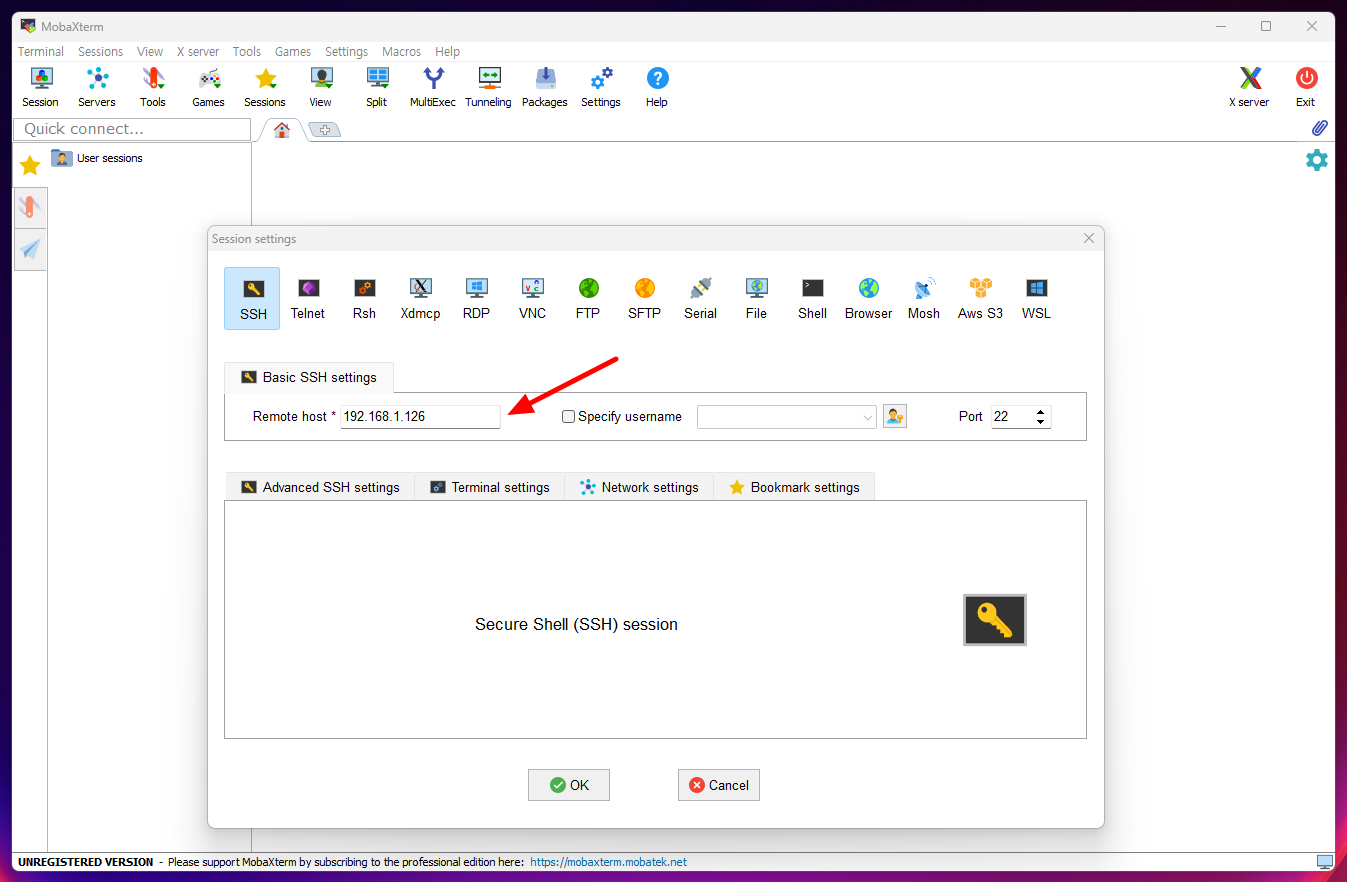The image size is (1347, 882).
Task: Select the SSH session type icon
Action: click(x=252, y=298)
